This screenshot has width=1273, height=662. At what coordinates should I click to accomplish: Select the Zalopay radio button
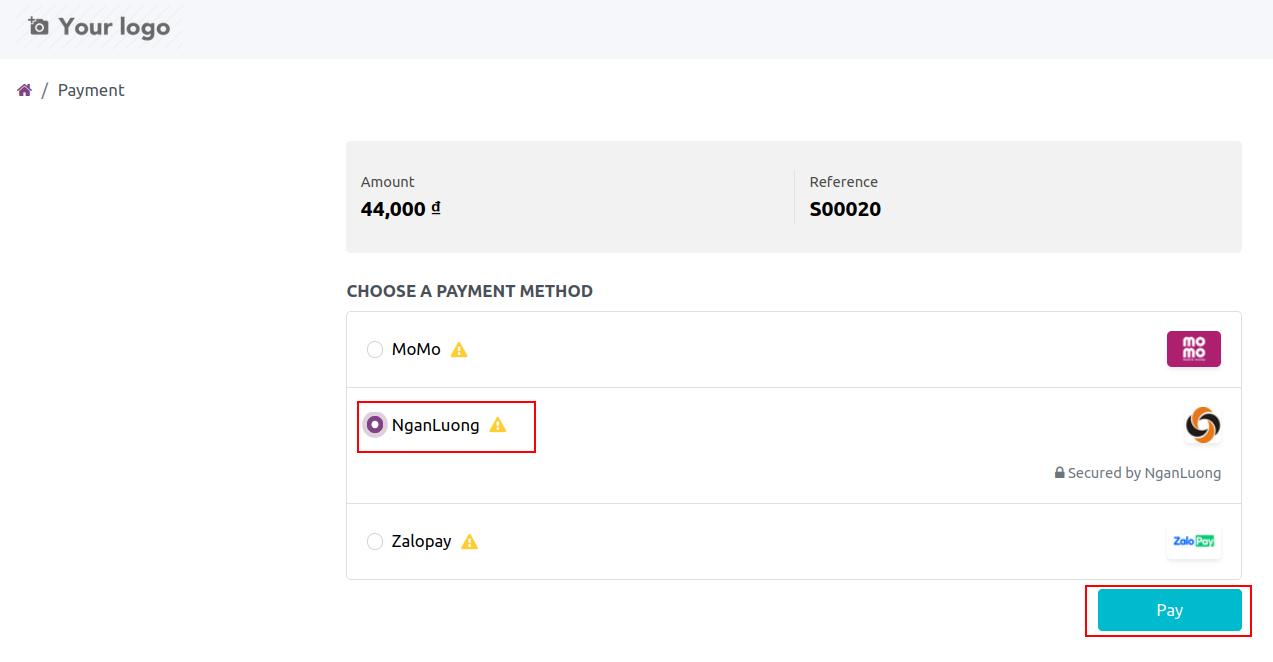375,541
